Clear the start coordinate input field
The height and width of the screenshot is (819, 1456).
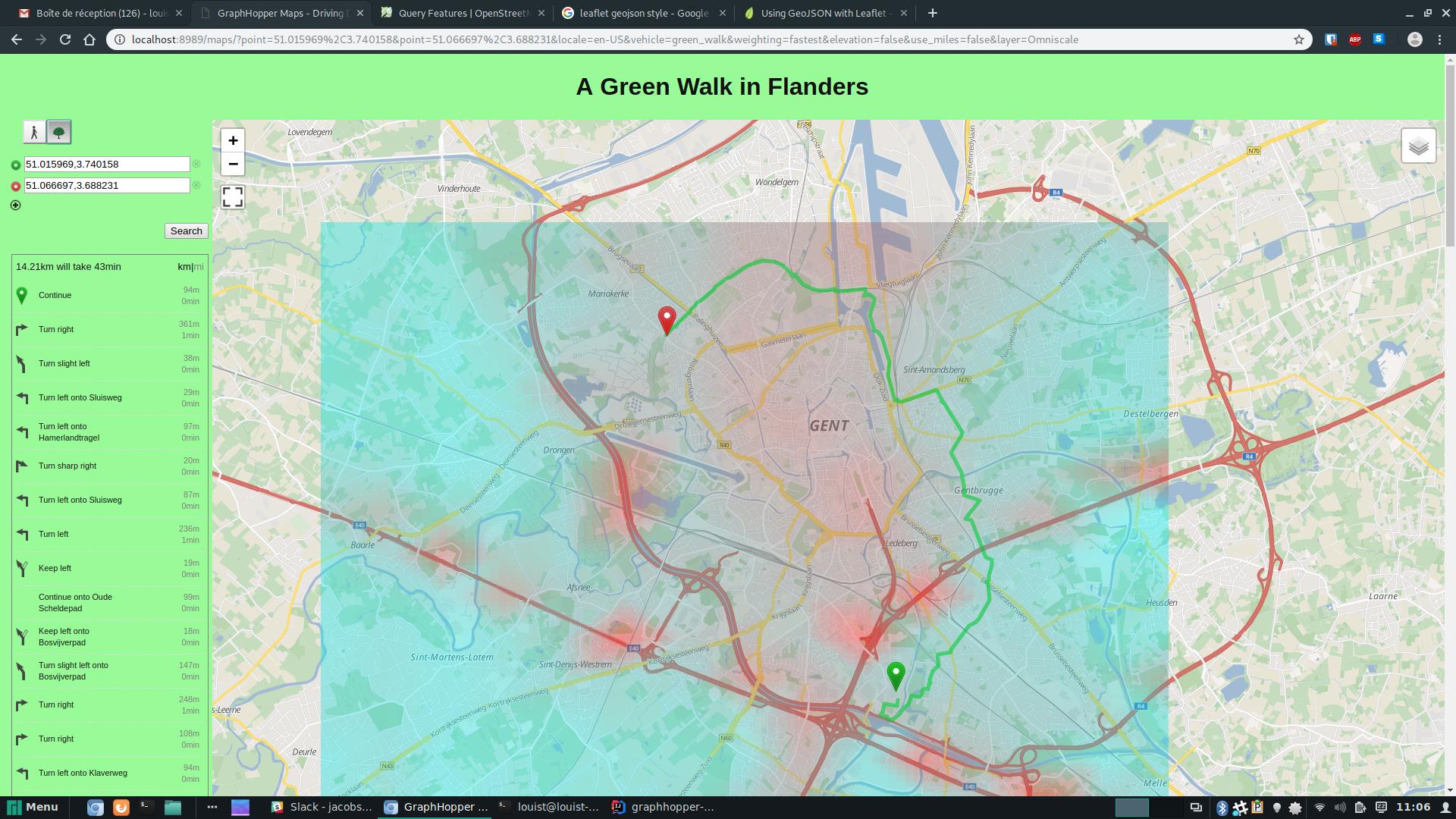[x=196, y=164]
